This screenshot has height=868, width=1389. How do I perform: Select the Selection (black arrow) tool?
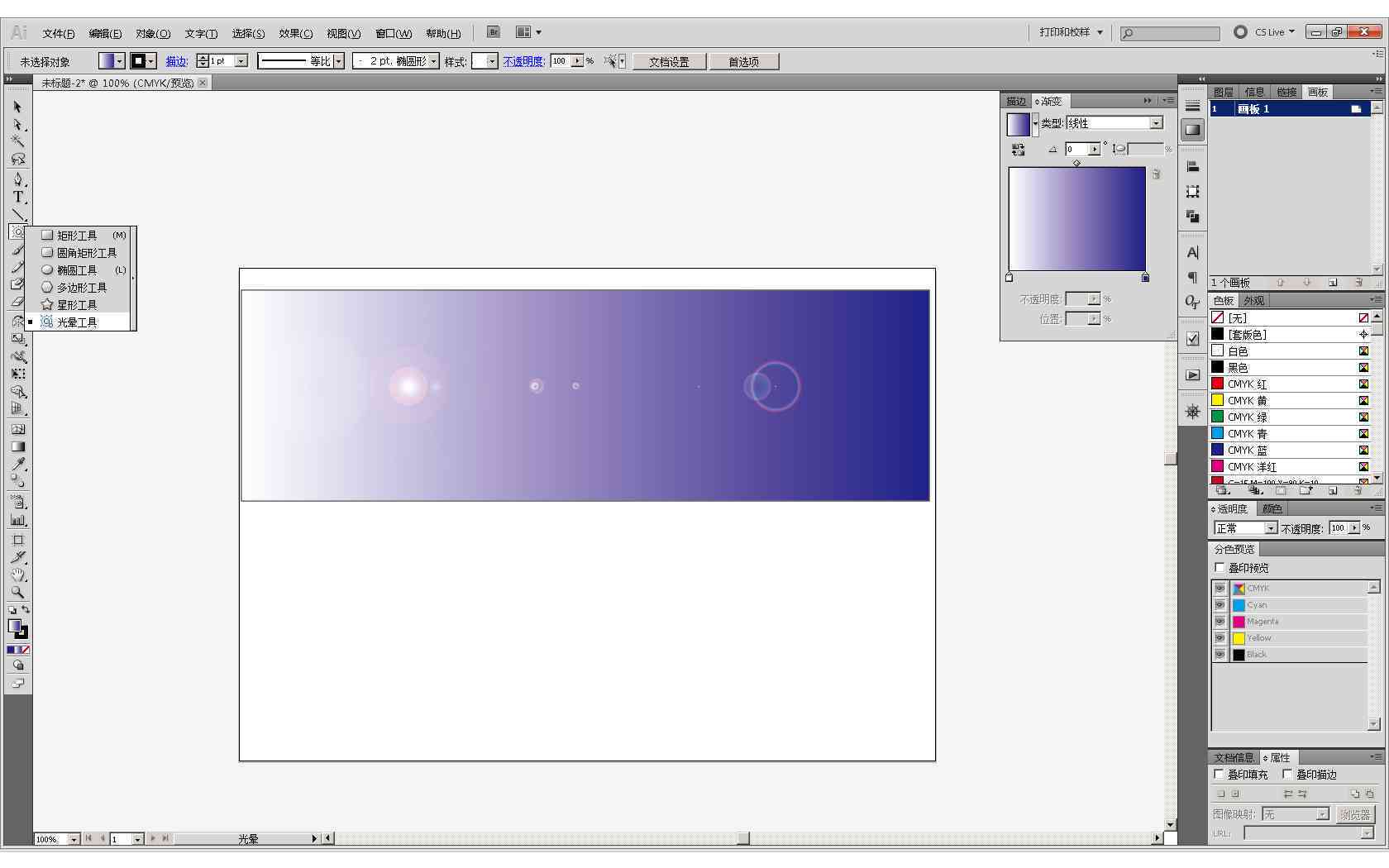coord(17,107)
